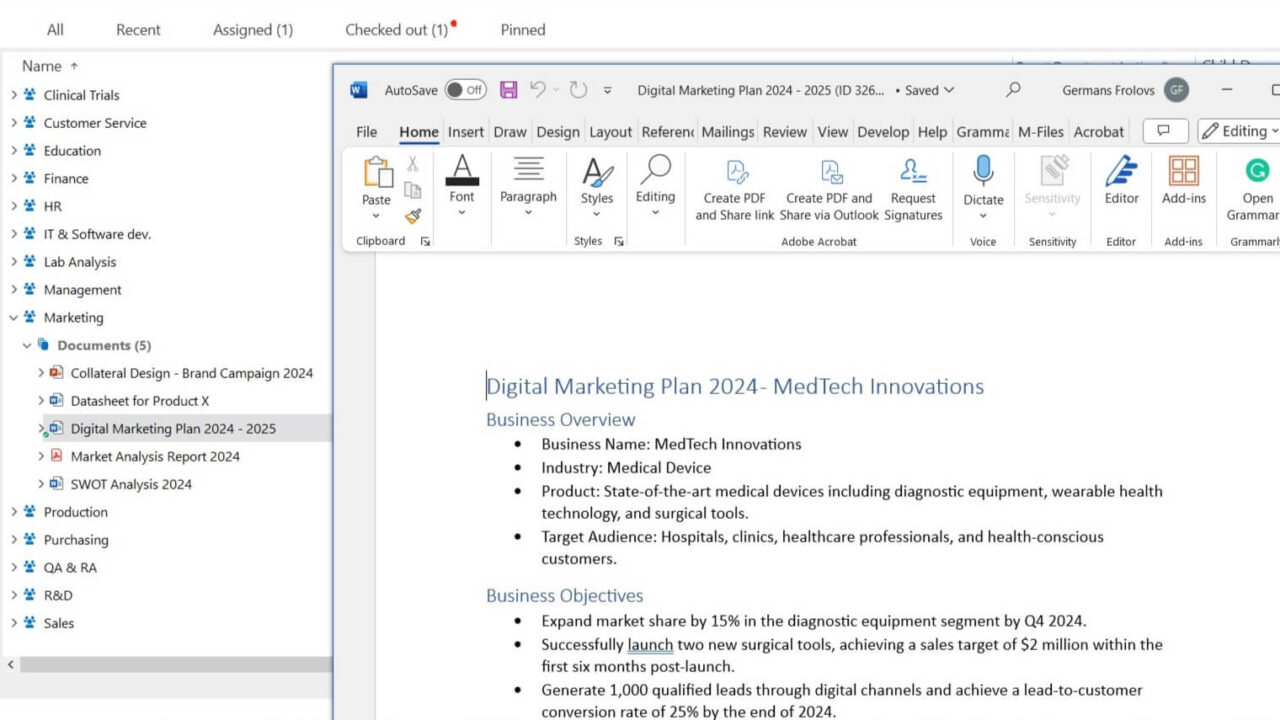Open the Customize Quick Access Toolbar arrow
The image size is (1280, 720).
[607, 90]
